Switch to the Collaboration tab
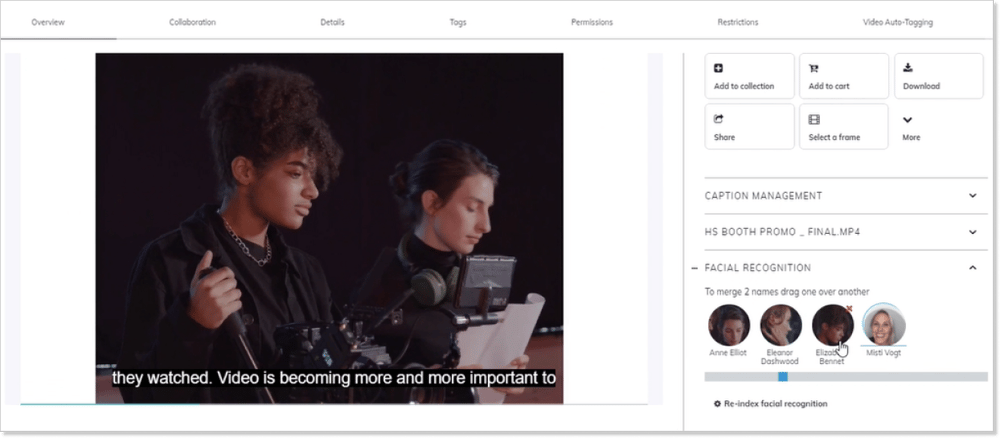Image resolution: width=1000 pixels, height=438 pixels. (x=192, y=22)
